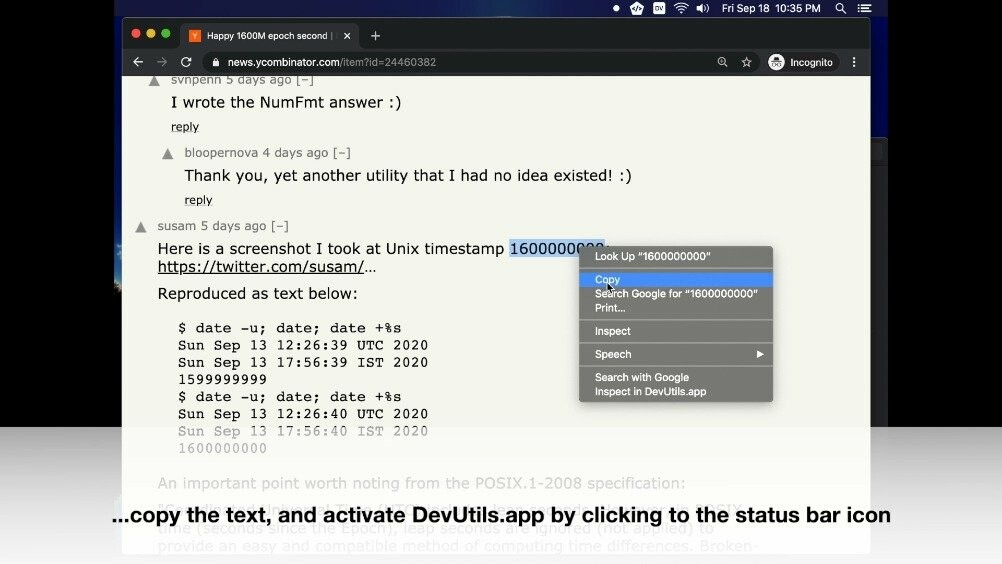Reply to bloopernova's comment
The width and height of the screenshot is (1002, 564).
(x=198, y=200)
